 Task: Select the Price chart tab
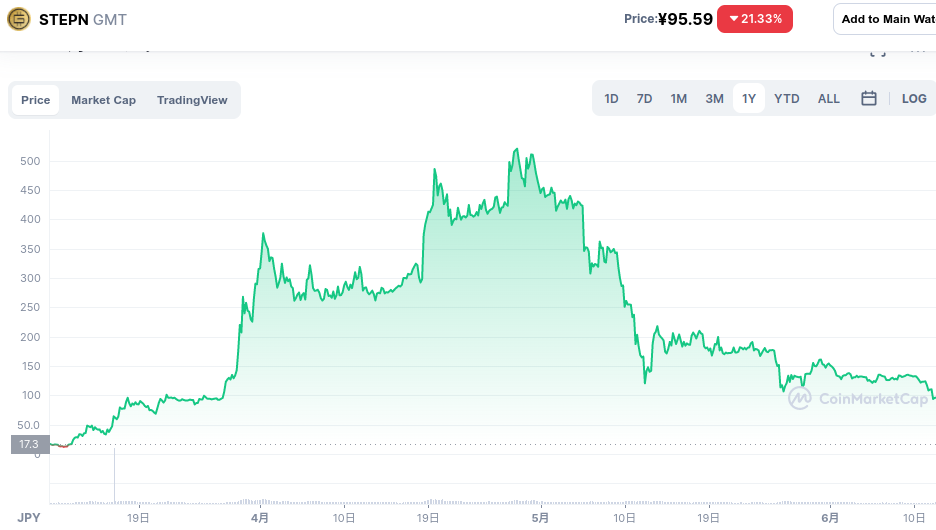tap(36, 100)
